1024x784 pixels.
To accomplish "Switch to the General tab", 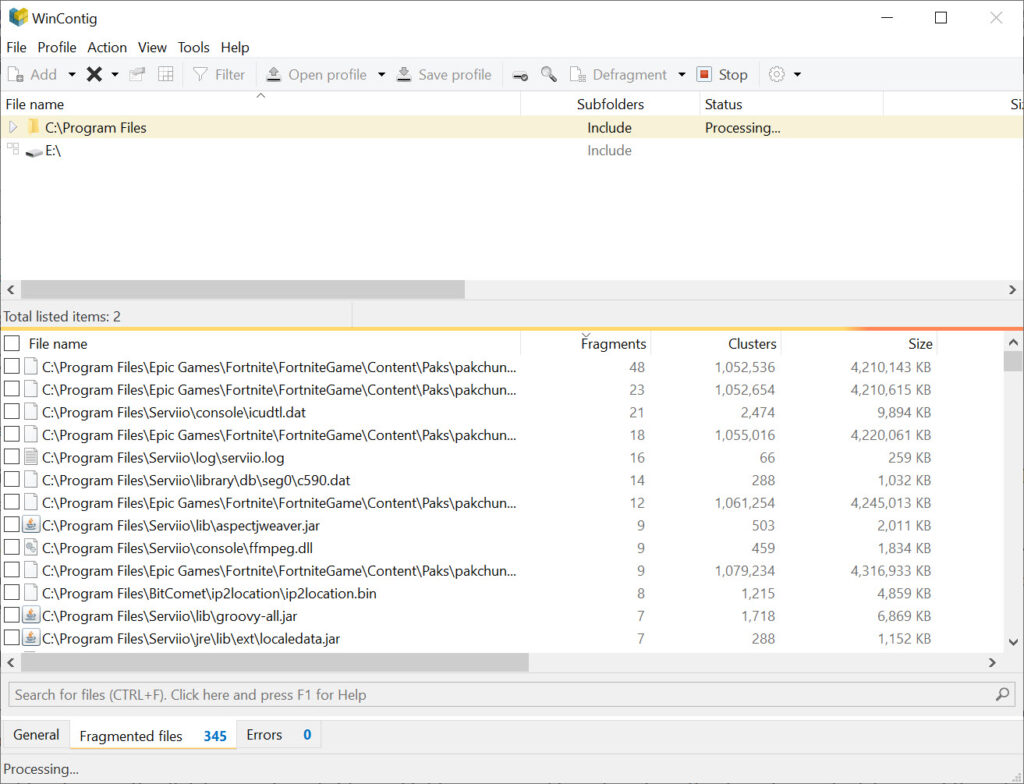I will (37, 735).
